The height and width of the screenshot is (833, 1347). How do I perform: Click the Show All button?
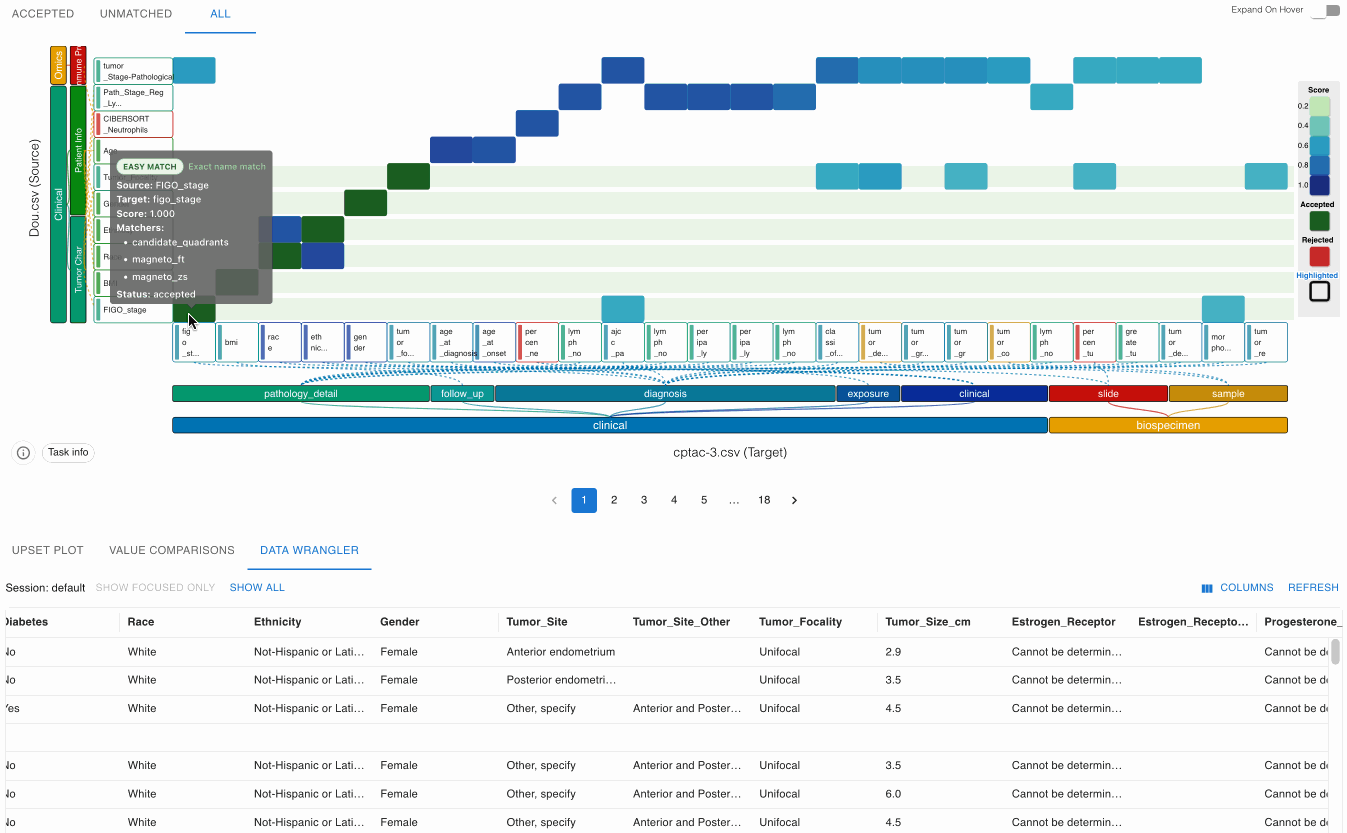[257, 588]
